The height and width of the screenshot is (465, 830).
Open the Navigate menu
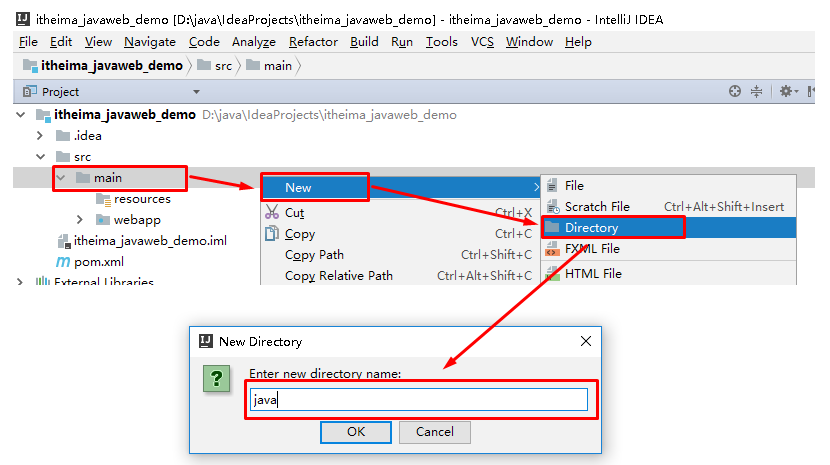point(150,42)
